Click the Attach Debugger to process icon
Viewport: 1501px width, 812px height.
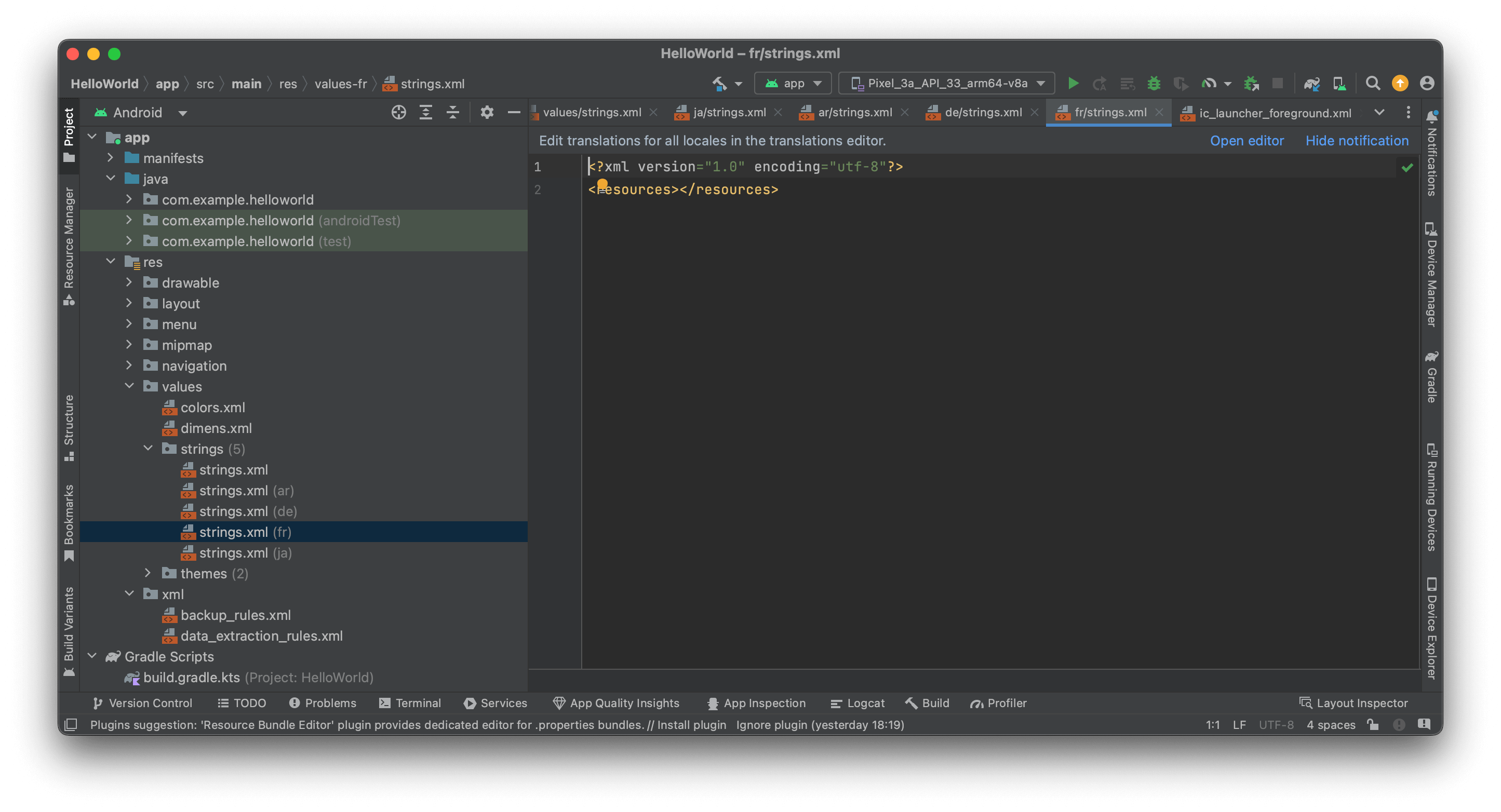1251,83
